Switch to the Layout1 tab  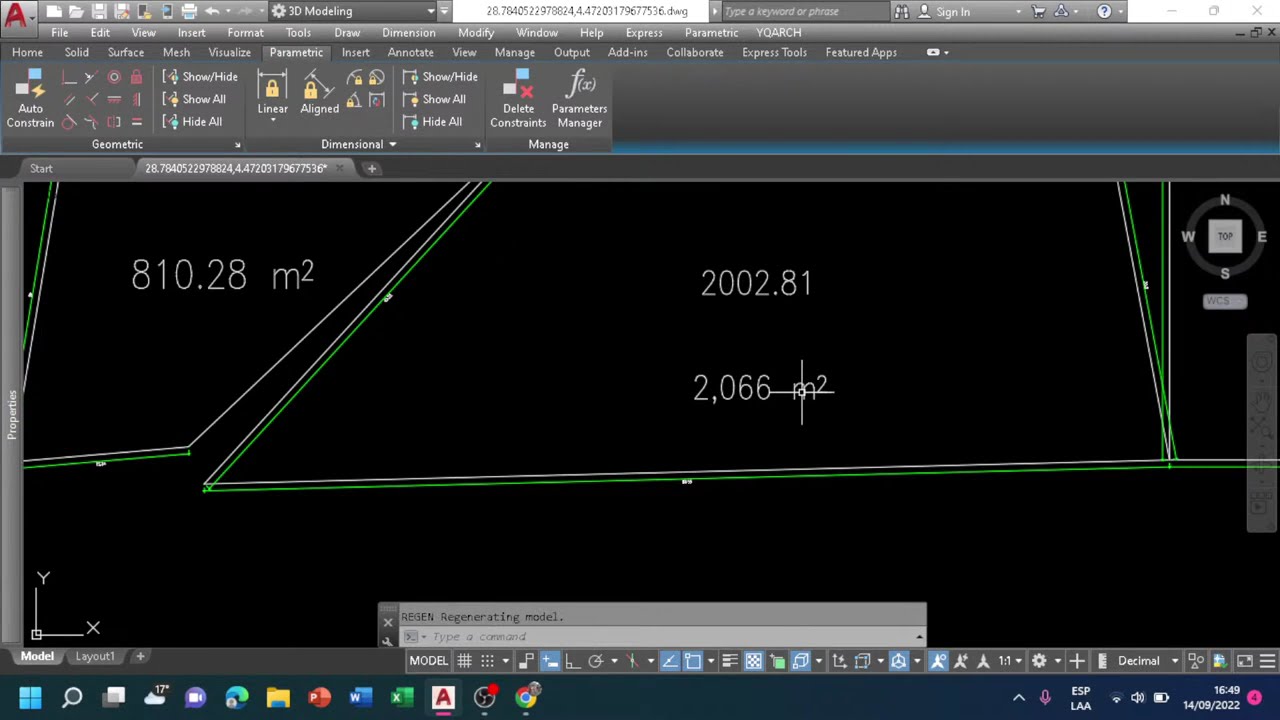(95, 656)
